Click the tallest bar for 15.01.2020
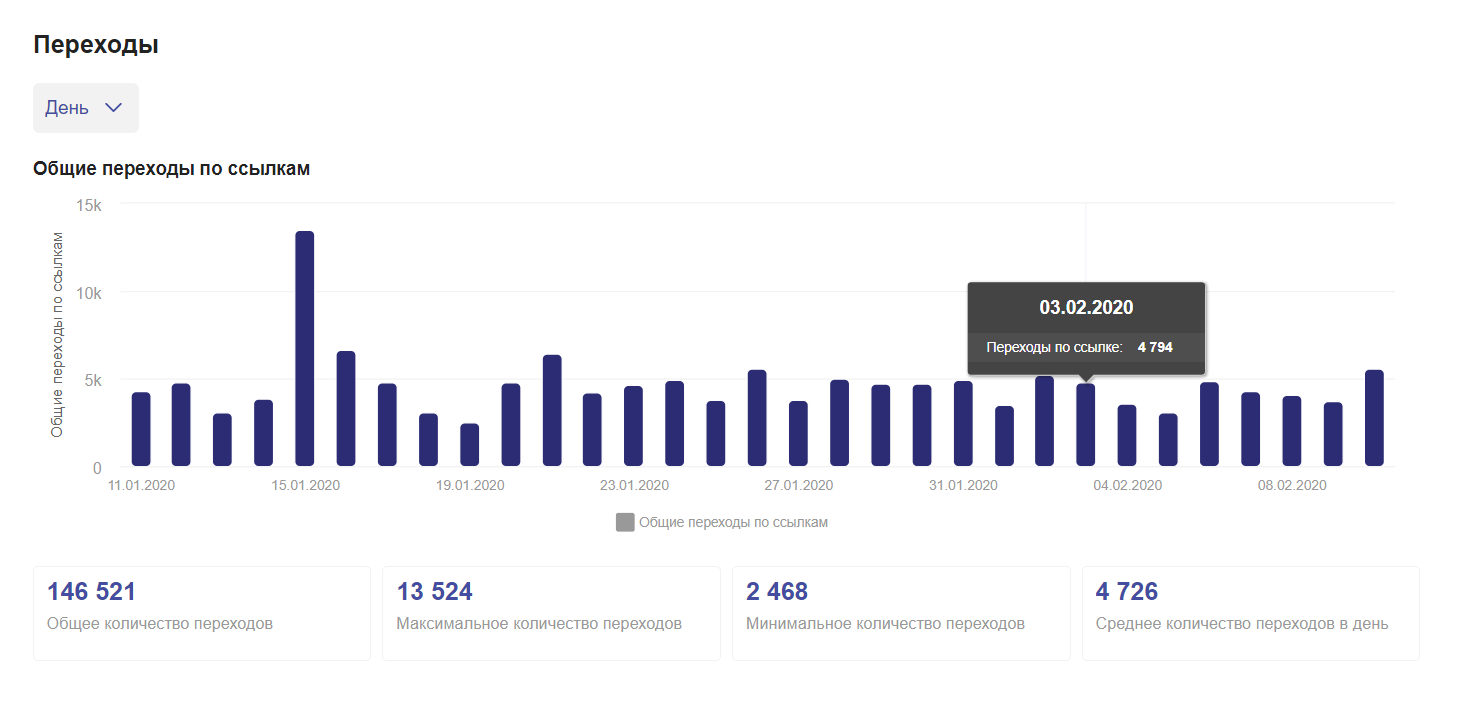The image size is (1457, 717). point(305,348)
